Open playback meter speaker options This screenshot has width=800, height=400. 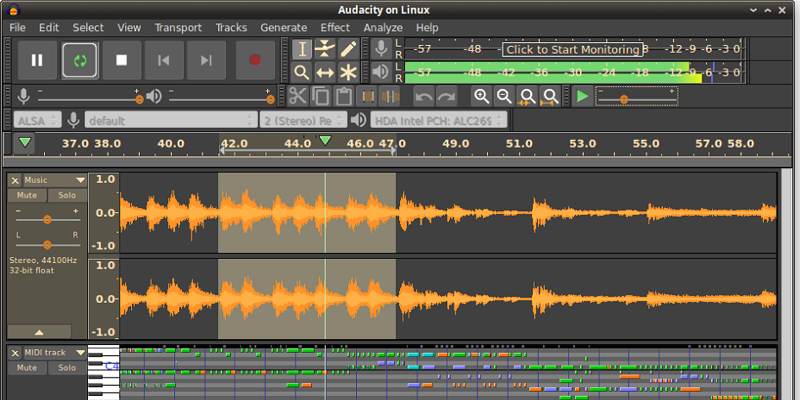click(x=381, y=72)
